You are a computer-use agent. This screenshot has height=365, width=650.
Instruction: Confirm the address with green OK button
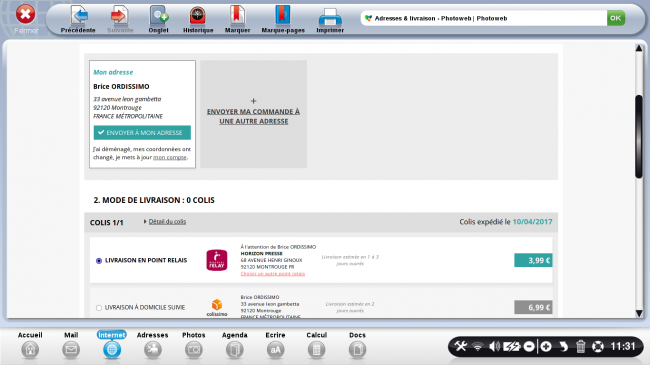tap(616, 18)
